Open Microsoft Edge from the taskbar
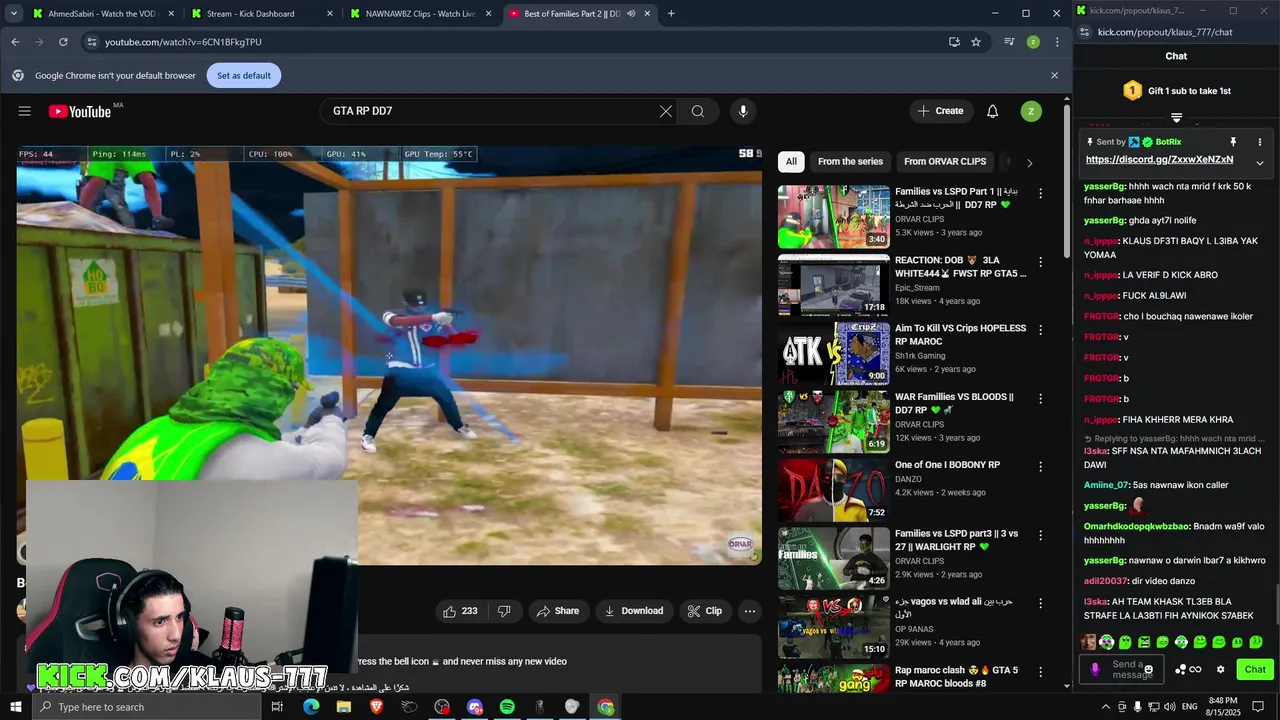 click(311, 707)
